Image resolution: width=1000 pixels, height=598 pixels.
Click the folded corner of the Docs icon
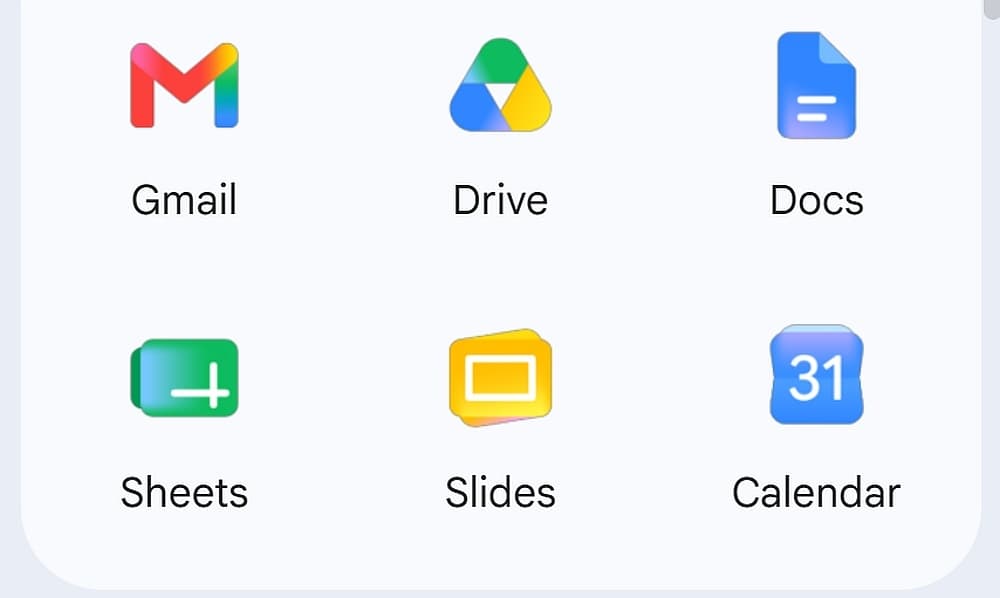point(837,49)
